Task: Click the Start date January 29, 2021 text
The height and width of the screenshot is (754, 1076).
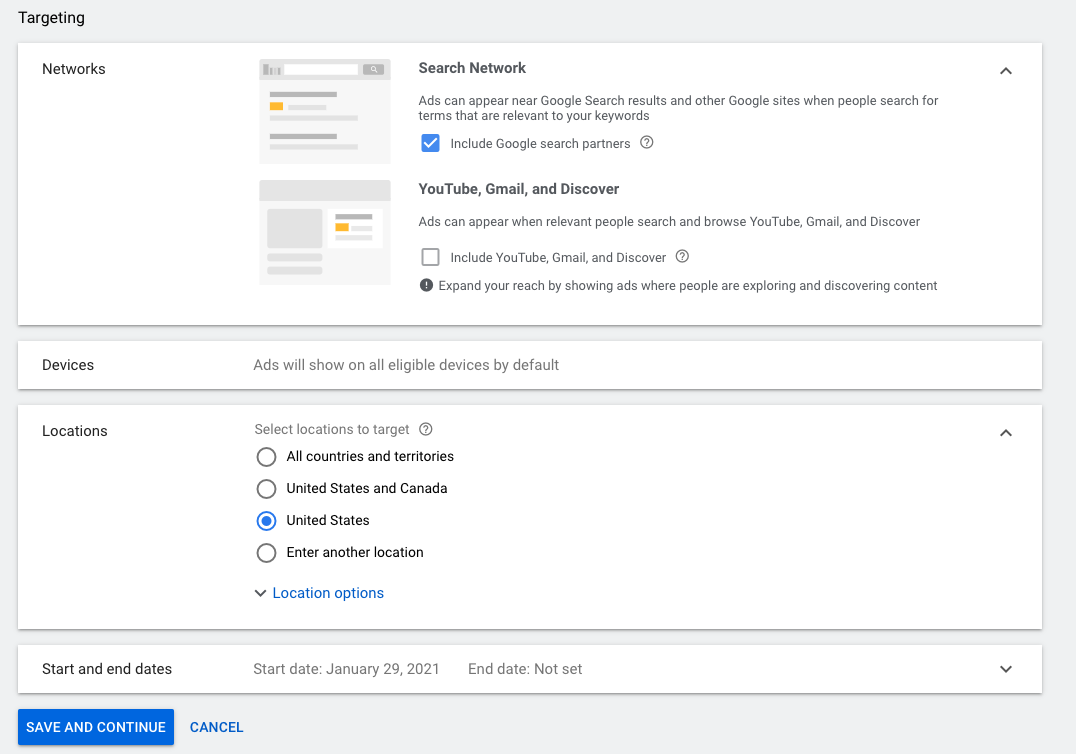Action: pos(347,669)
